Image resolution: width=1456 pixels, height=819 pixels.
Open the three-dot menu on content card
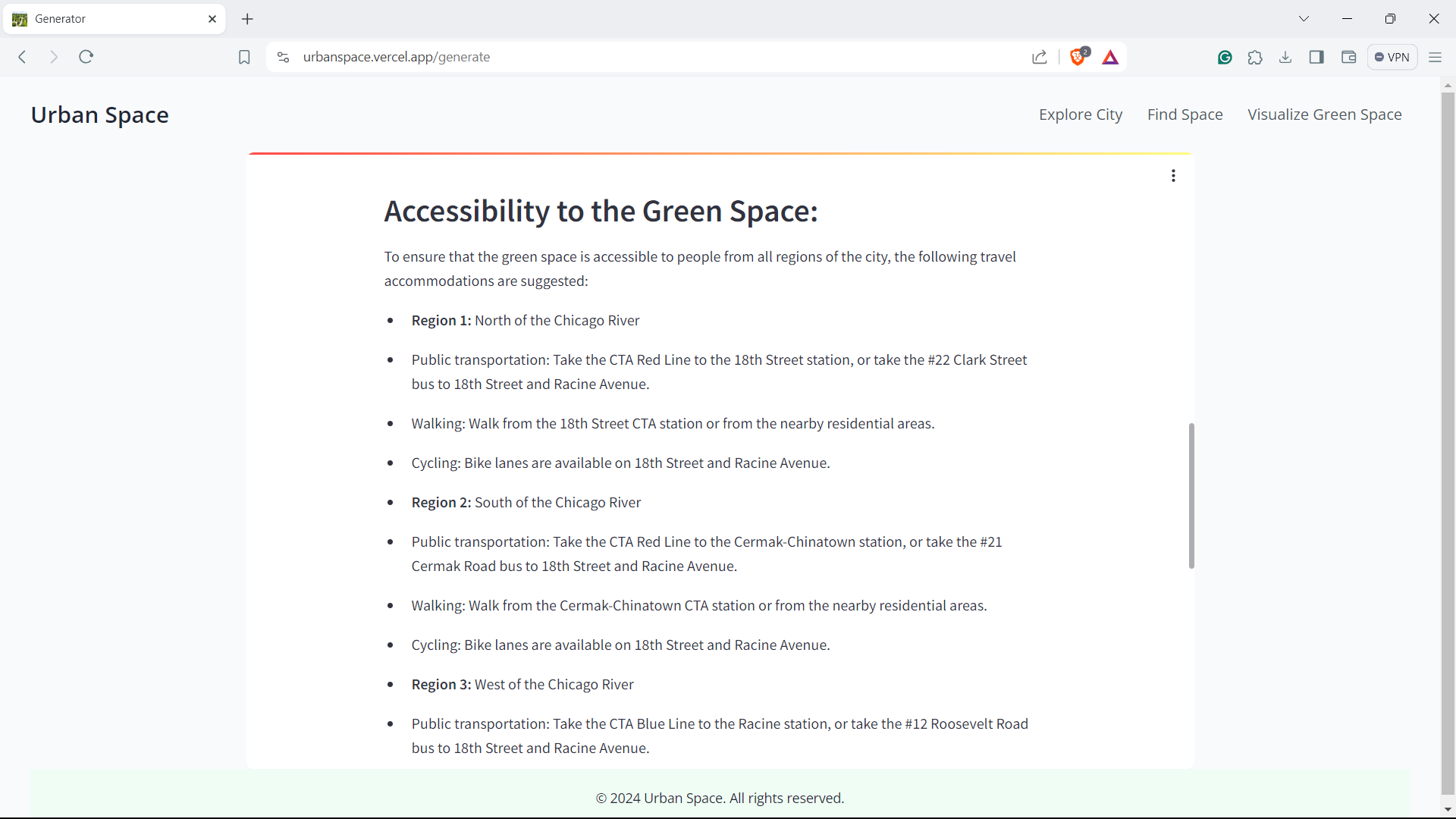click(x=1173, y=176)
